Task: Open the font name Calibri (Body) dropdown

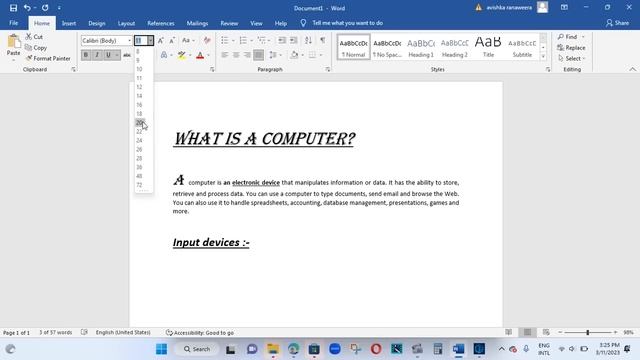Action: (130, 40)
